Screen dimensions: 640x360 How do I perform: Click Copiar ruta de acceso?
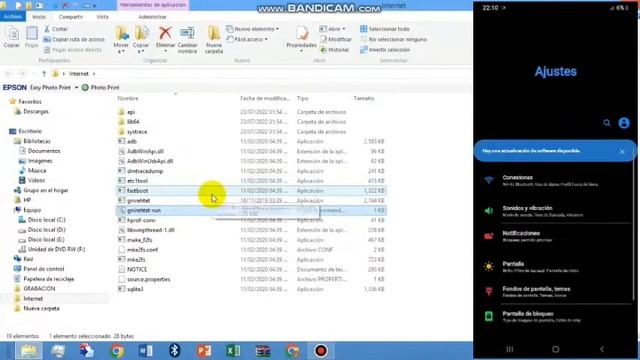74,40
